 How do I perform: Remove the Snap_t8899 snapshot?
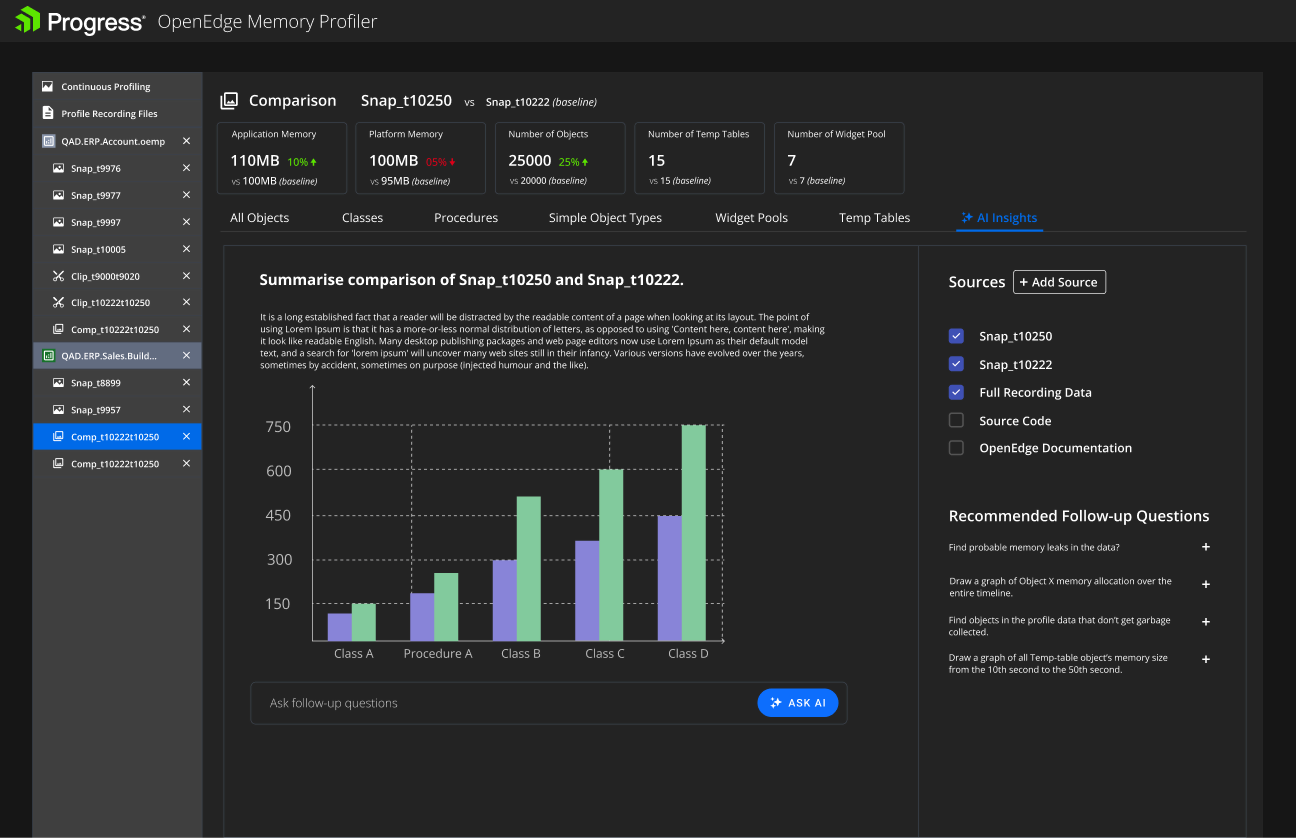tap(186, 382)
